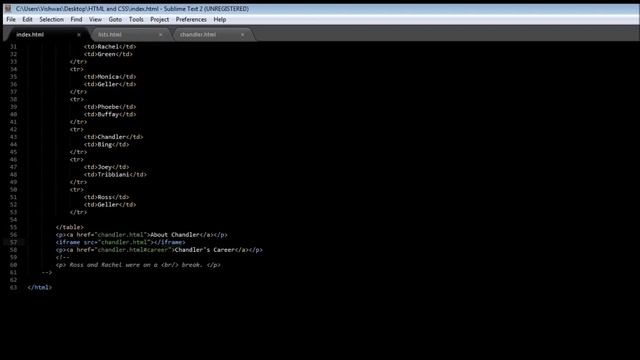Screen dimensions: 640x360
Task: Open the Preferences menu
Action: click(x=191, y=20)
